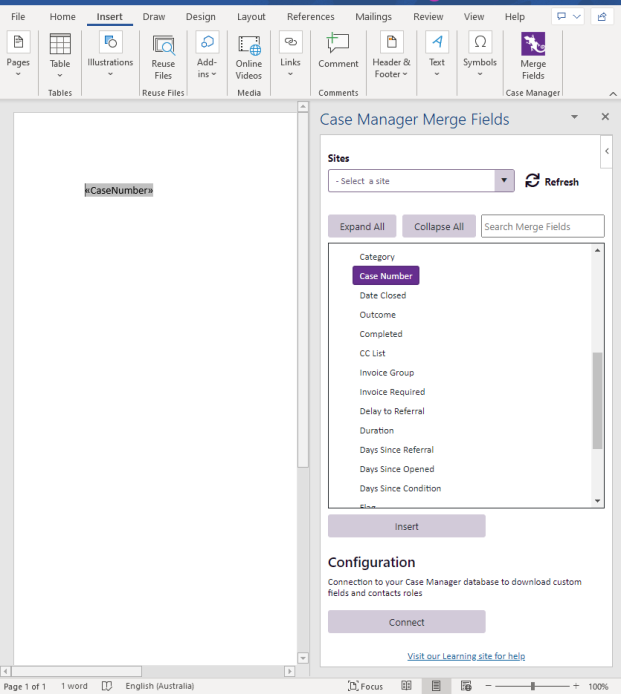Open the File tab
This screenshot has height=694, width=621.
[x=18, y=17]
